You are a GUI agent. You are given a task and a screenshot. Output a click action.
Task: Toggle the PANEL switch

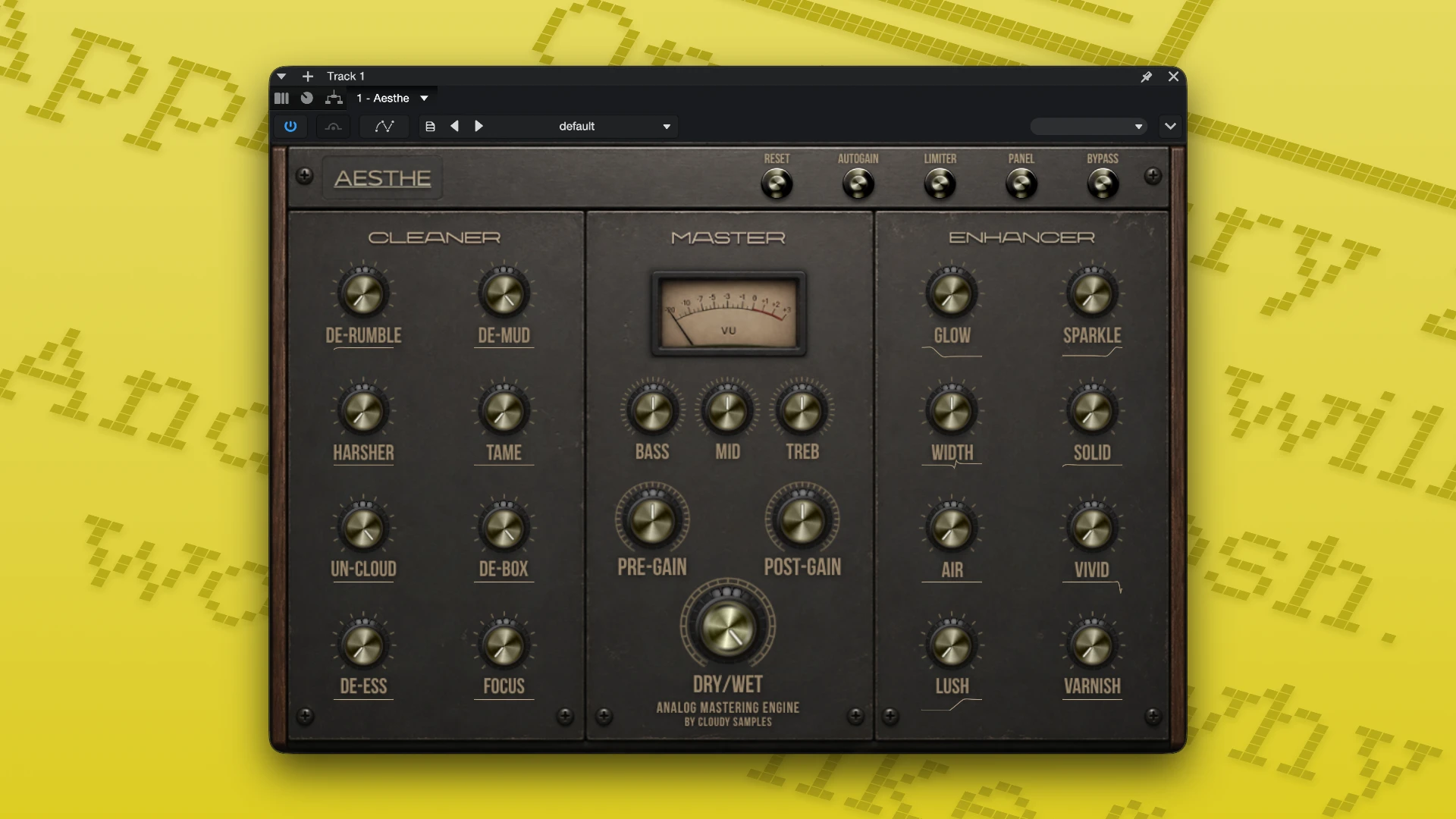(1021, 184)
